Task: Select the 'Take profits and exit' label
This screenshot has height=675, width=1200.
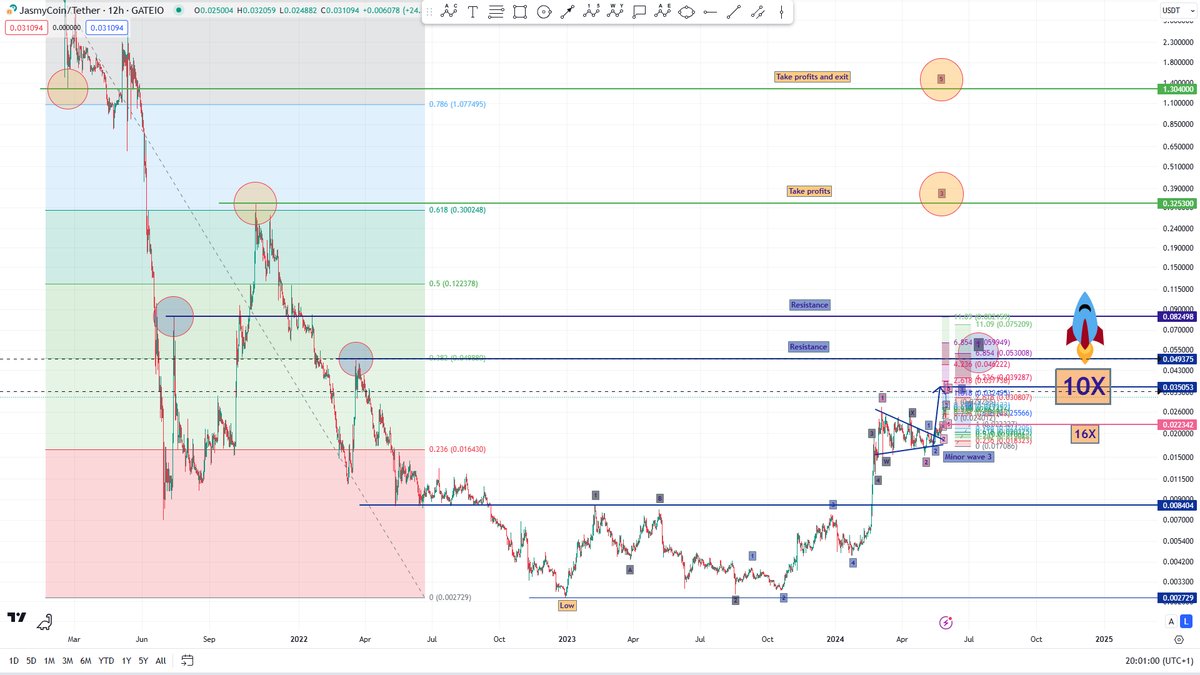Action: (x=813, y=77)
